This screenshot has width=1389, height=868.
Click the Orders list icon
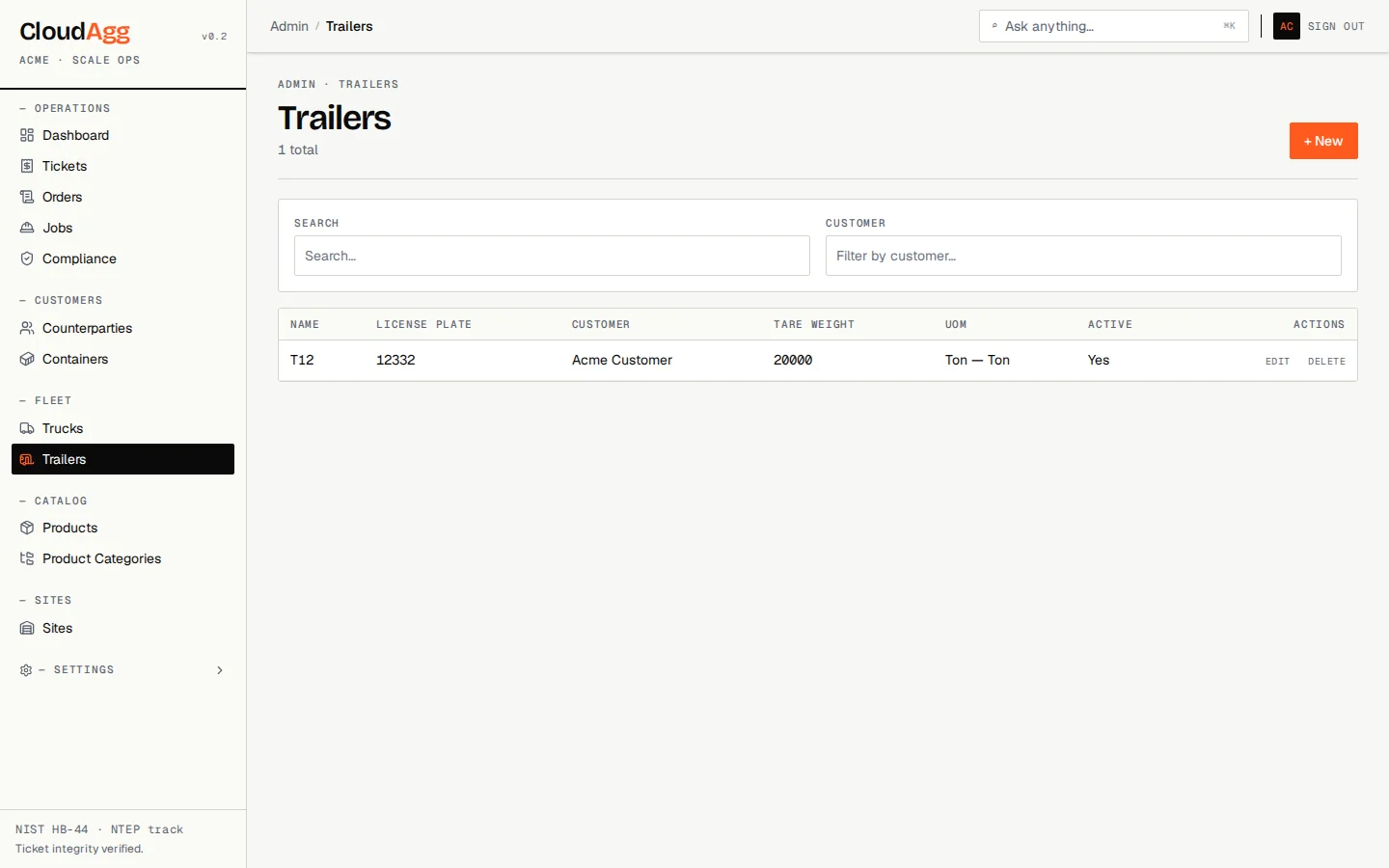(x=27, y=197)
